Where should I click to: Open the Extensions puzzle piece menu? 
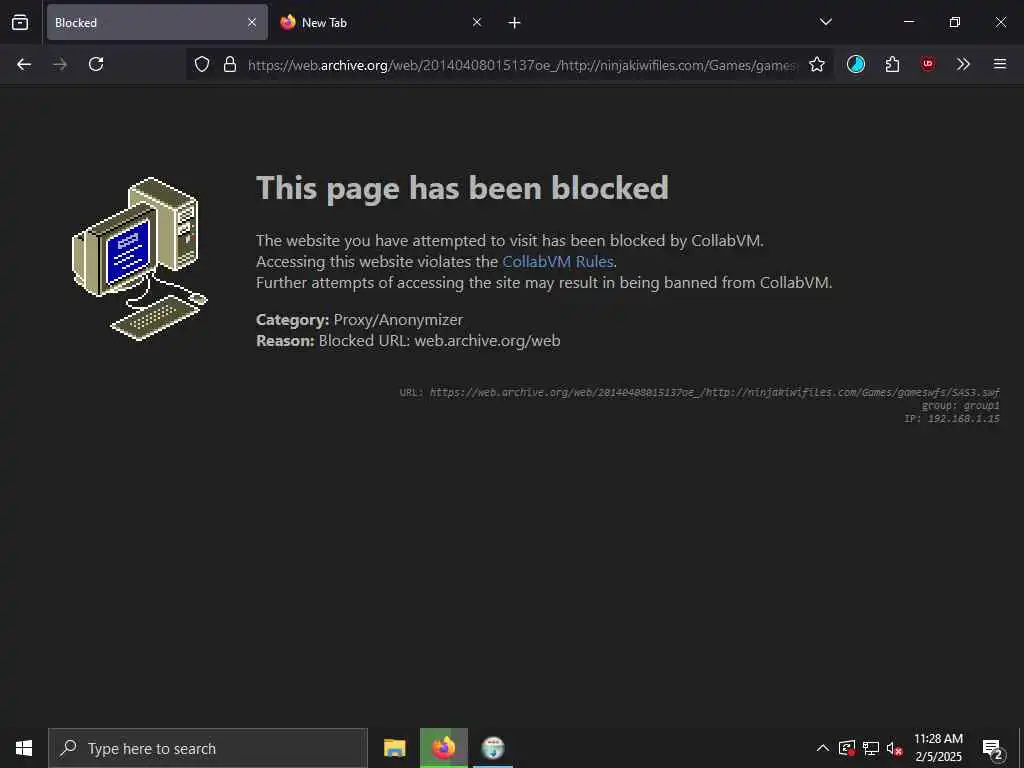point(892,64)
